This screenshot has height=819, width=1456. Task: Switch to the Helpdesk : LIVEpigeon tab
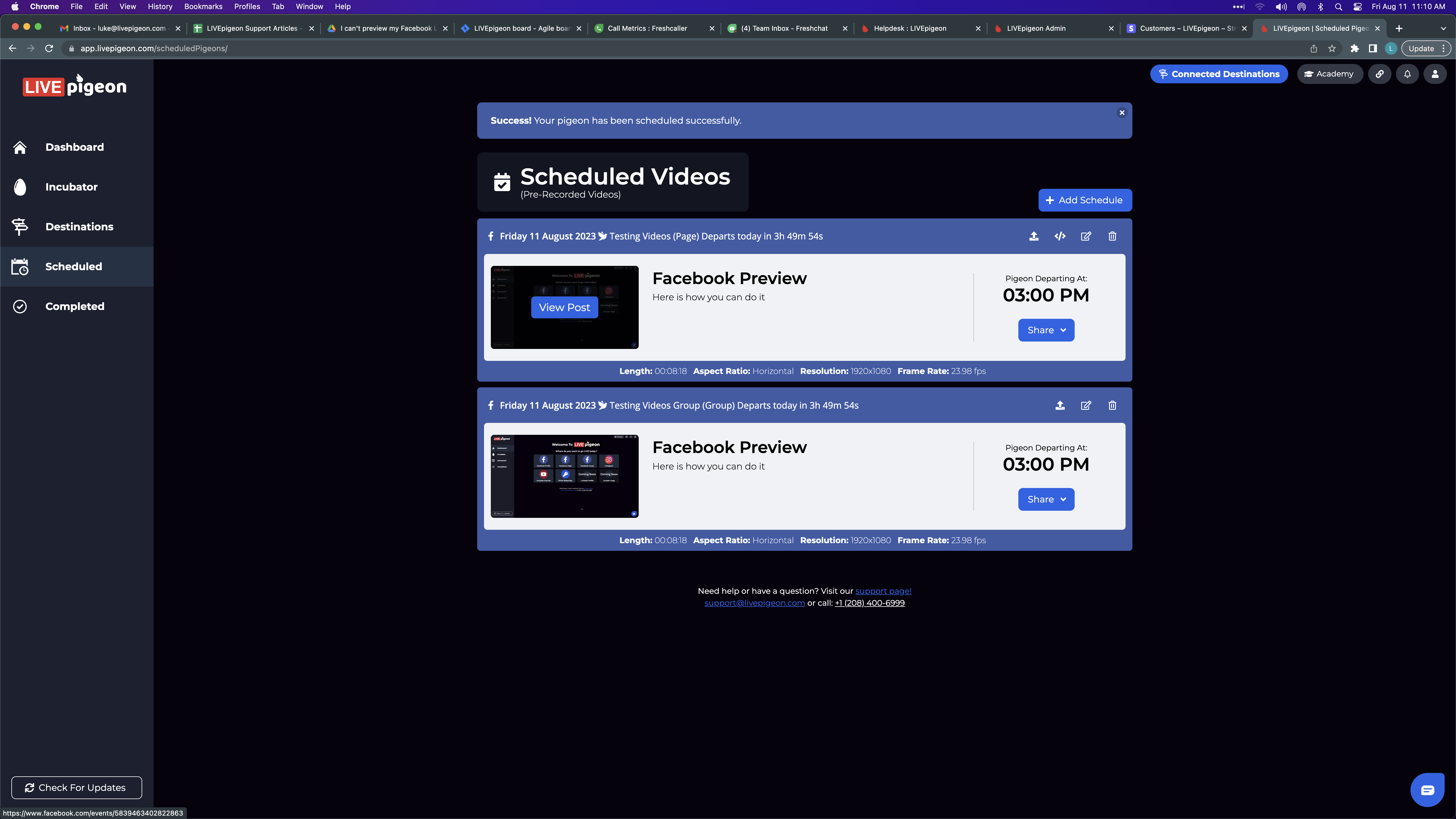point(909,28)
